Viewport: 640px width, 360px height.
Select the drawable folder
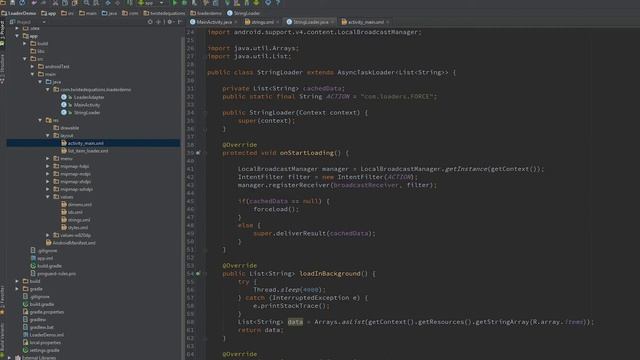66,128
